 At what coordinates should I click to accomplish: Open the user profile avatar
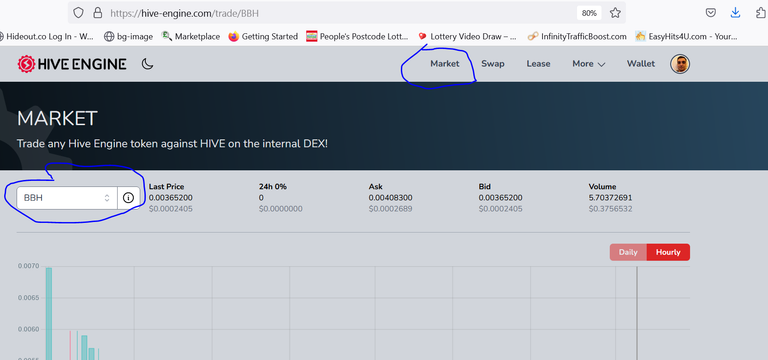[x=680, y=64]
